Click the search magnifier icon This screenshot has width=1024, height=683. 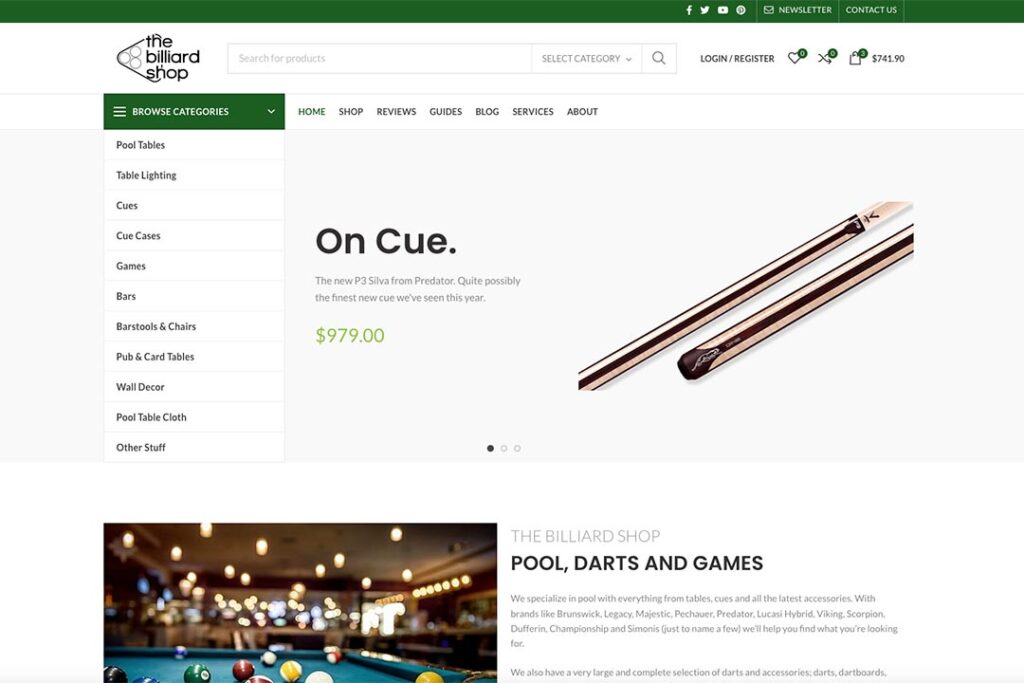(x=658, y=58)
